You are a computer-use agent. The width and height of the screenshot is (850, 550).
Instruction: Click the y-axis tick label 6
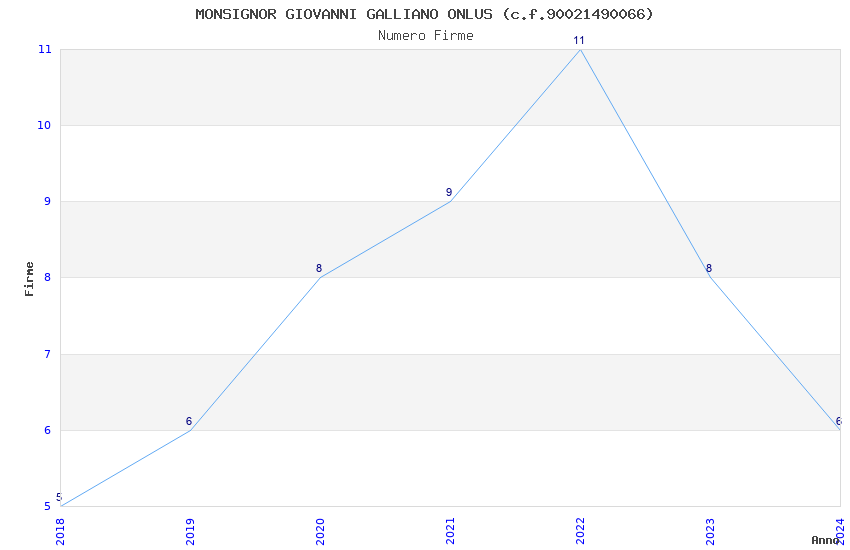(48, 430)
